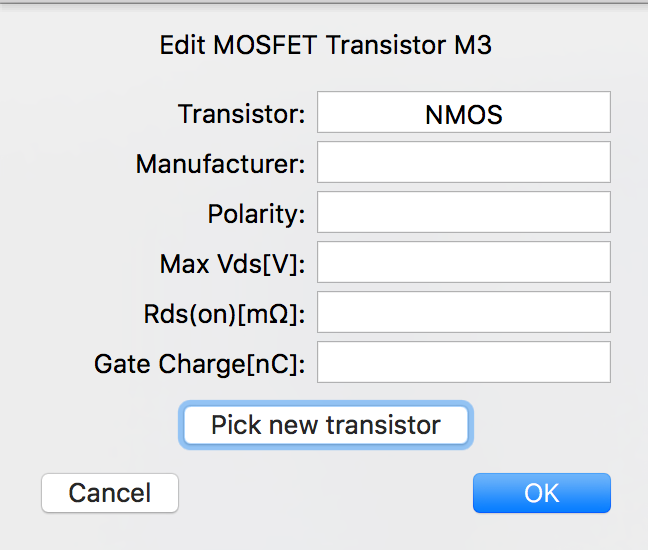
Task: Click blank area left of Pick new transistor
Action: pyautogui.click(x=90, y=425)
